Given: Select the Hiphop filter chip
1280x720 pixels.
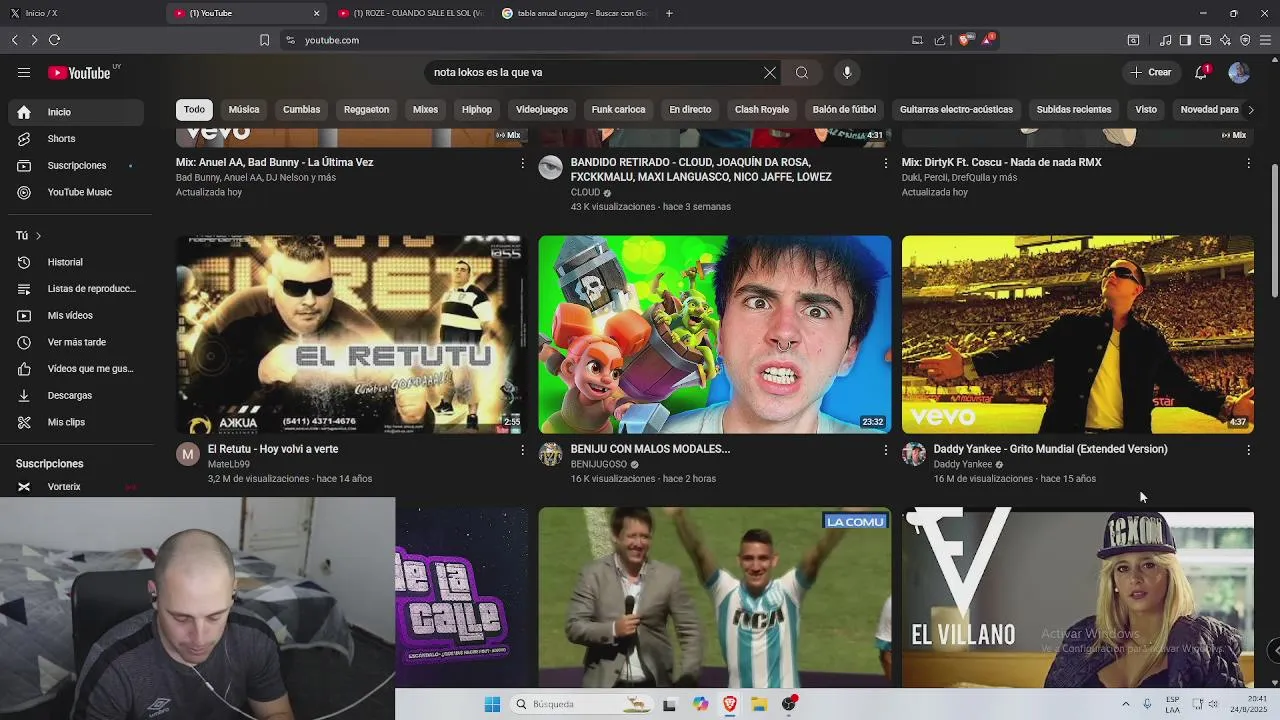Looking at the screenshot, I should coord(477,110).
